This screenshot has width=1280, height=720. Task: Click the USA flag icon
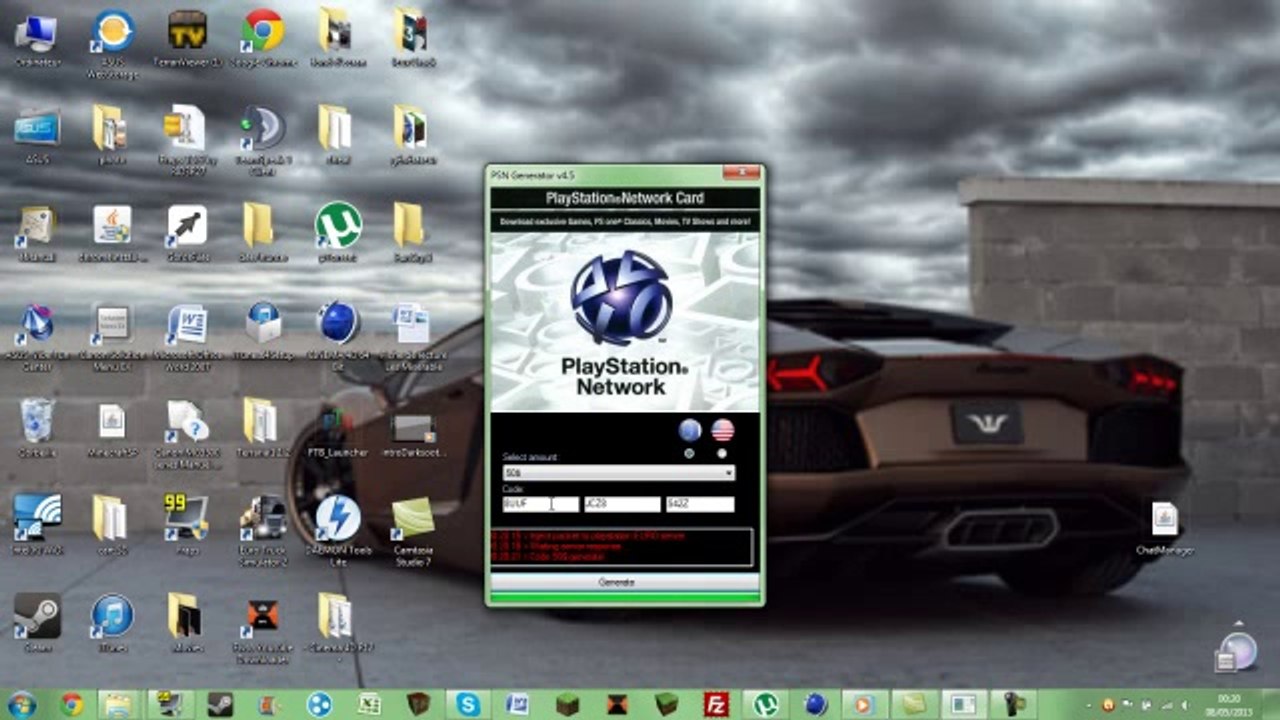(x=722, y=430)
